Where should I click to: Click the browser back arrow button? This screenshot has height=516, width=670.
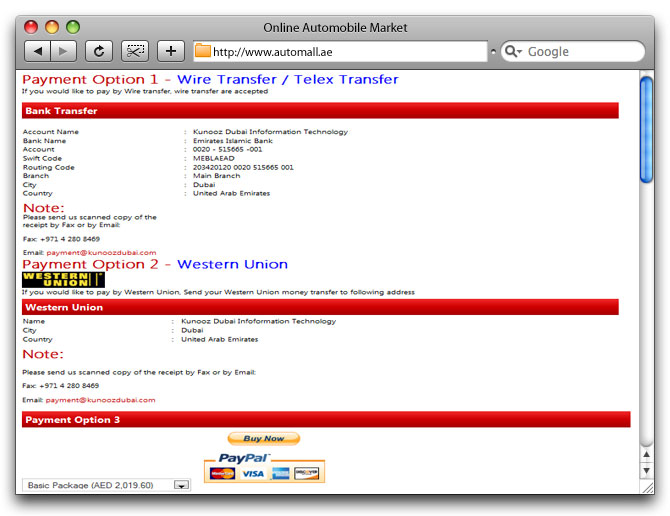click(38, 51)
